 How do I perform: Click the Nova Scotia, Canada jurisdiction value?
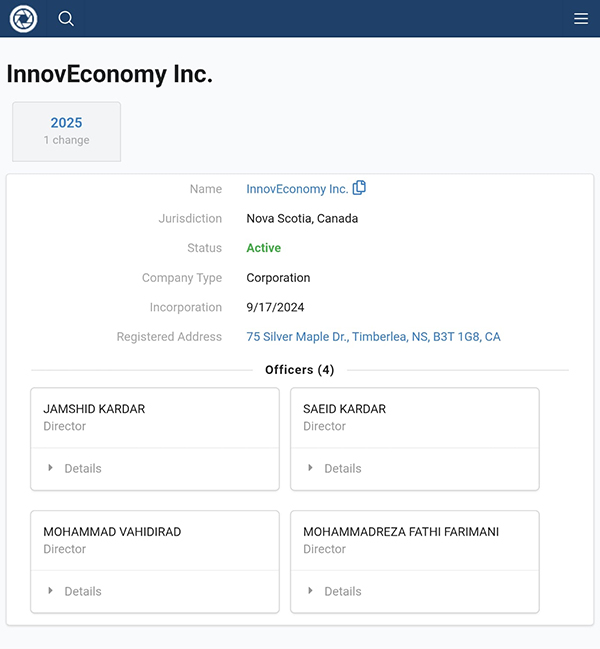coord(302,218)
